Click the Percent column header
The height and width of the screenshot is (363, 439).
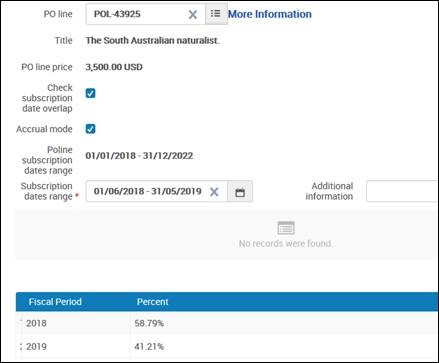pos(152,302)
